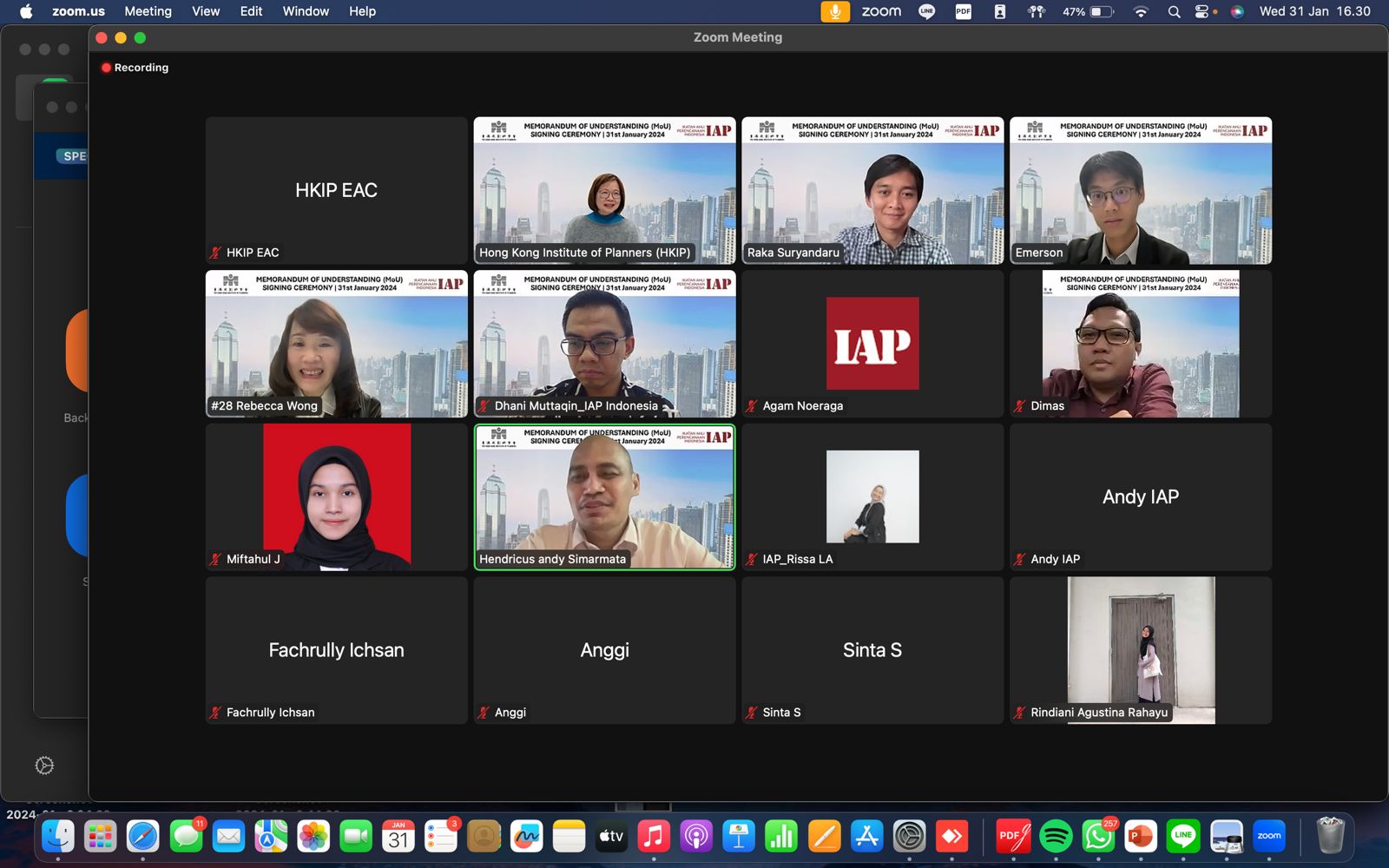Open the Window menu
This screenshot has height=868, width=1389.
coord(306,11)
